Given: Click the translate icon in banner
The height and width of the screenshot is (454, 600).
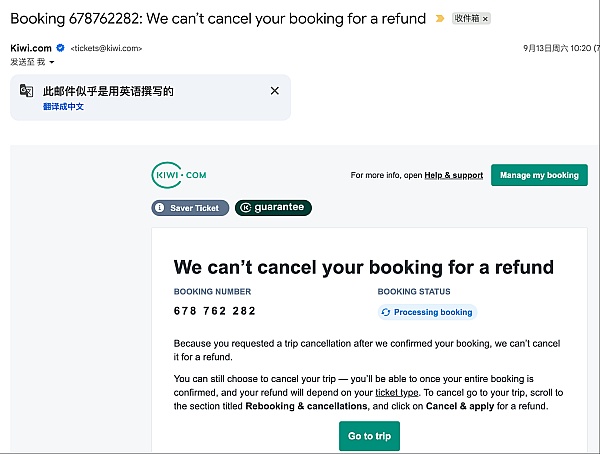Looking at the screenshot, I should [x=27, y=91].
